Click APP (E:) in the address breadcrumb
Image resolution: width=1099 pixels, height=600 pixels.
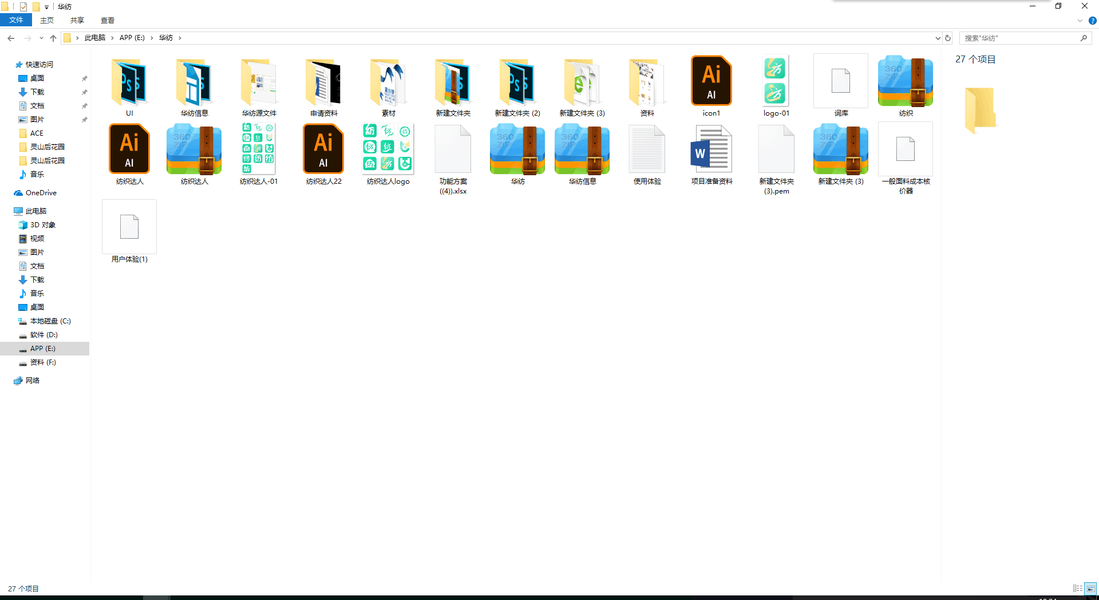tap(132, 38)
